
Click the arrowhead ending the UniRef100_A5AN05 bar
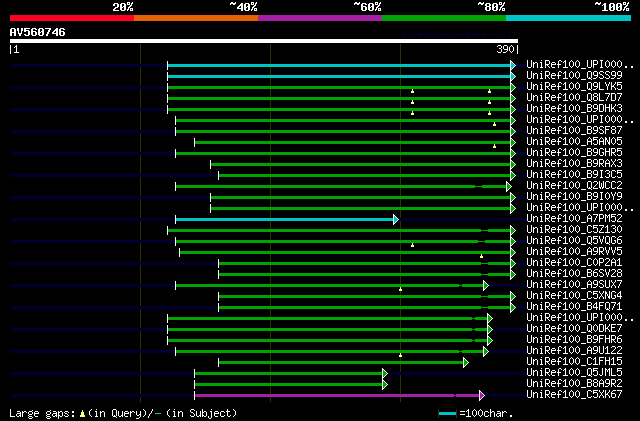pyautogui.click(x=513, y=143)
